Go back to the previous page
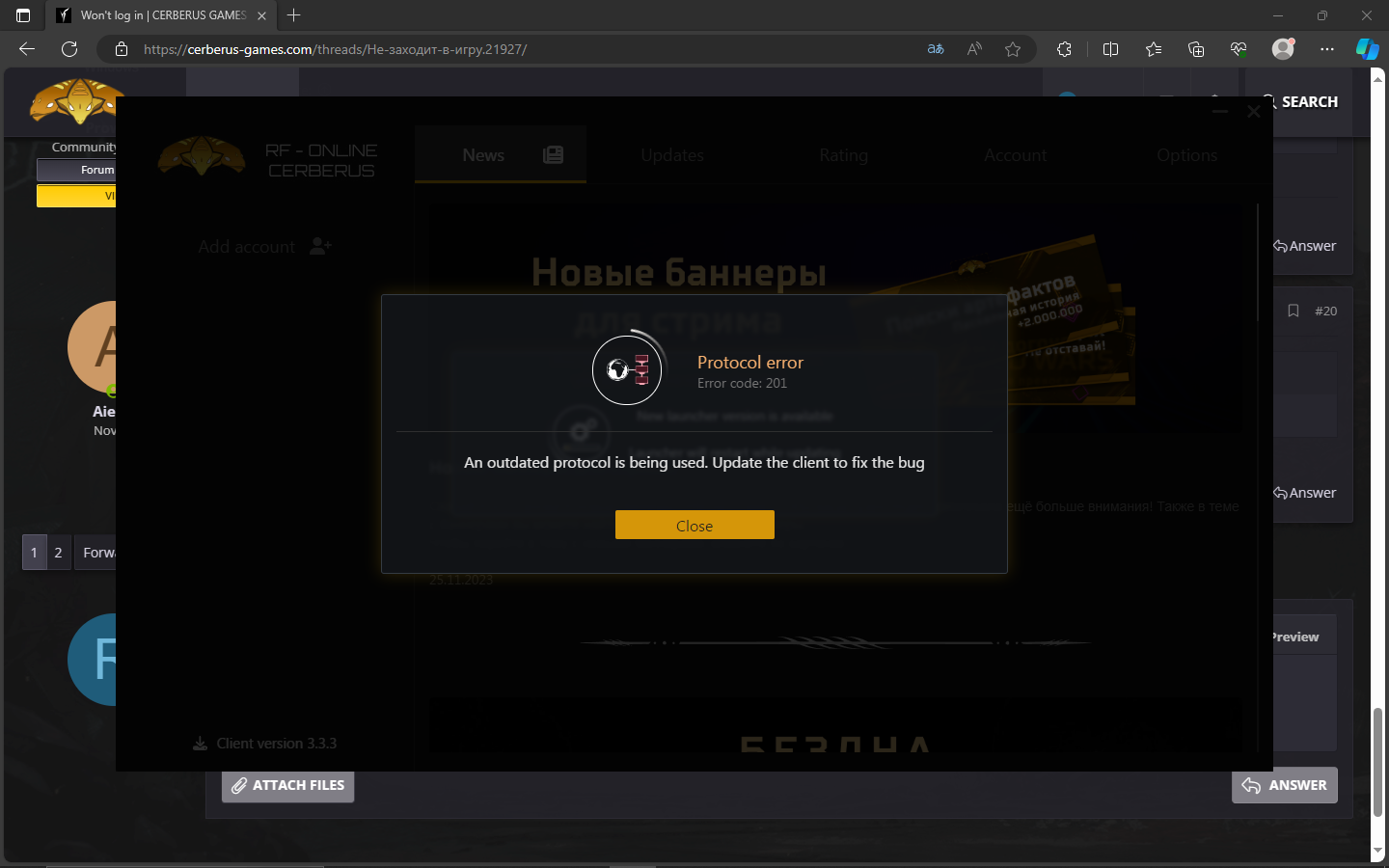1389x868 pixels. [27, 49]
